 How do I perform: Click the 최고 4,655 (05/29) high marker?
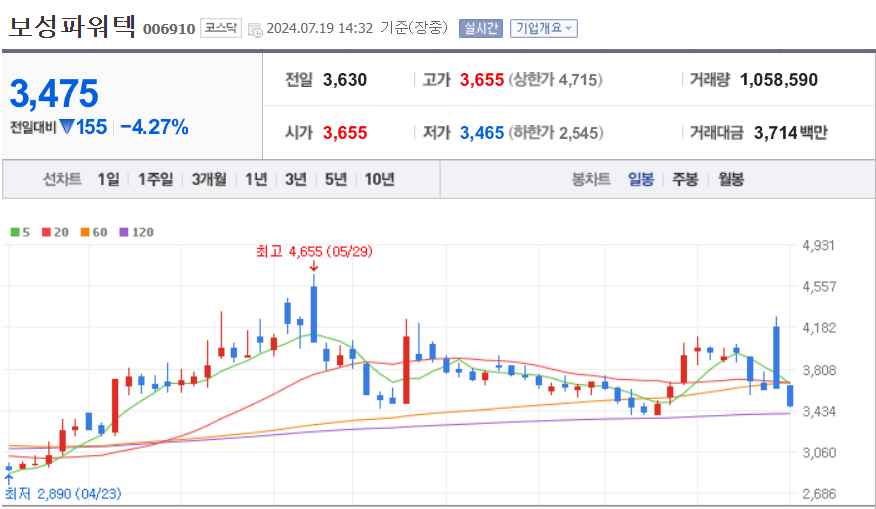point(314,252)
